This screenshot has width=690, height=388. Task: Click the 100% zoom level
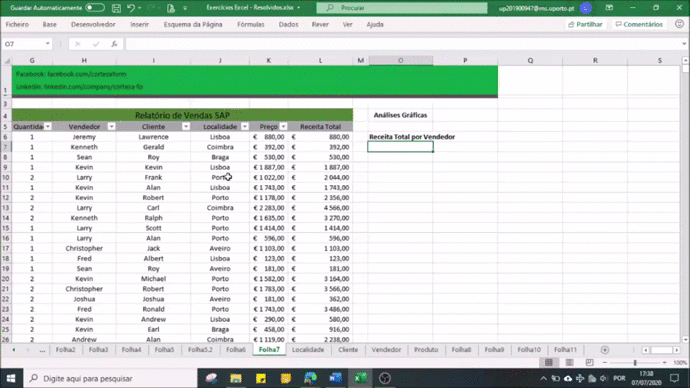(680, 362)
